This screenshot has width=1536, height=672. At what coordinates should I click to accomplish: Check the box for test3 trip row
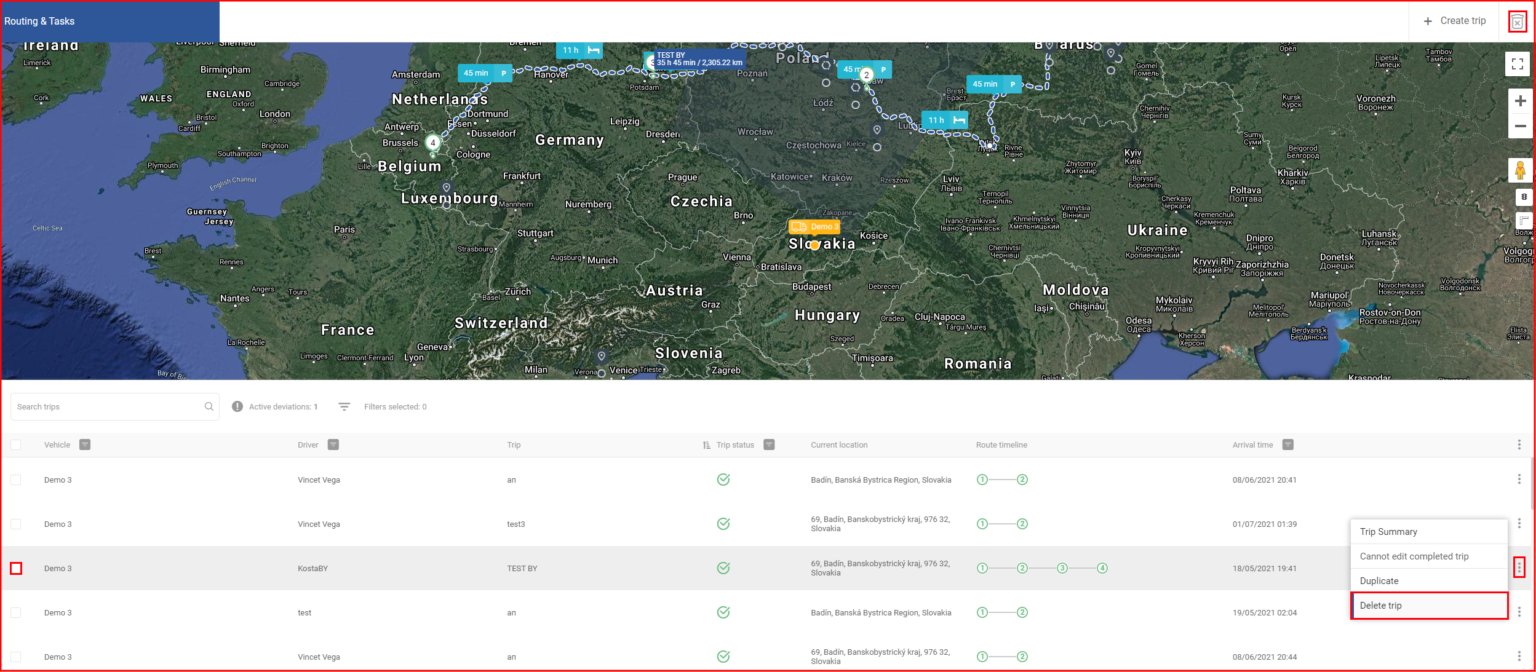pos(16,524)
